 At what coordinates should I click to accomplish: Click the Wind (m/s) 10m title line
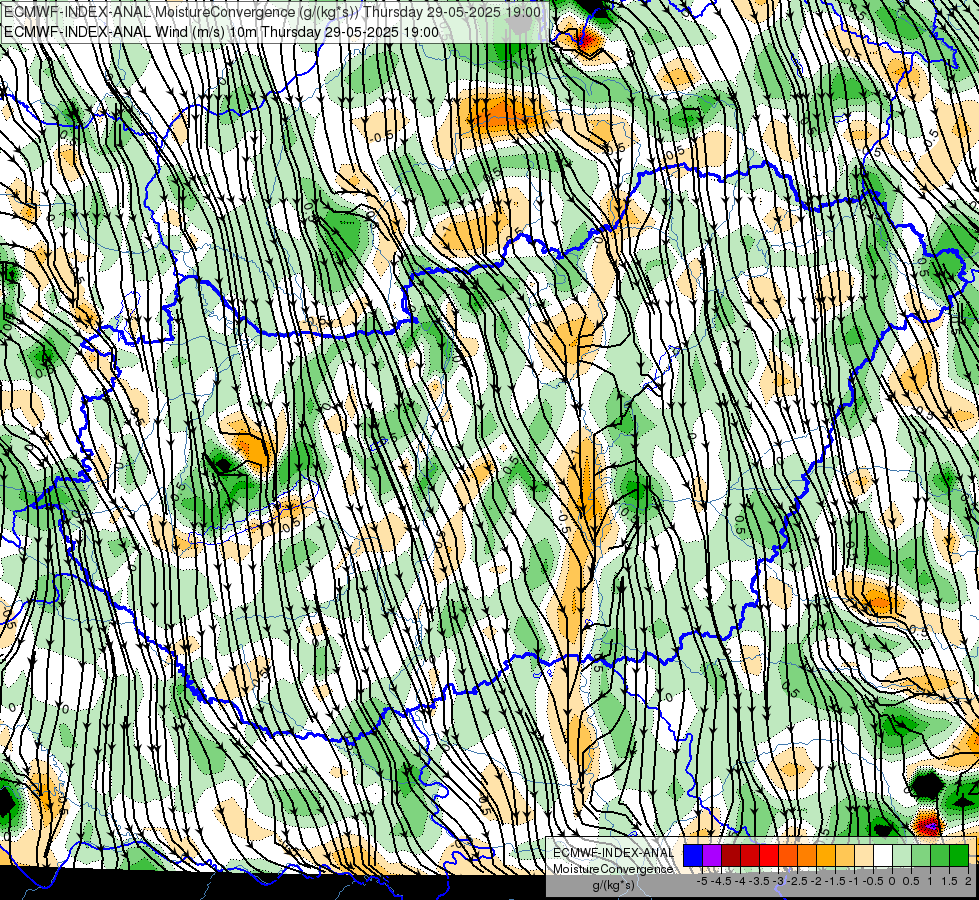point(222,32)
